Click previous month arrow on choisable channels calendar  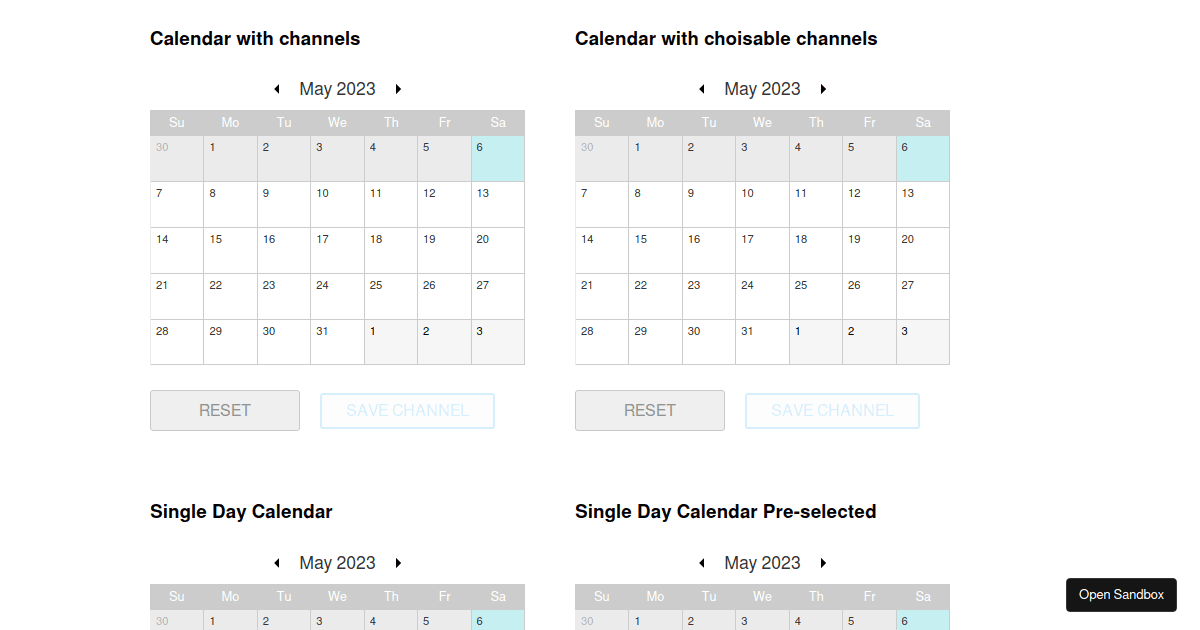pos(702,88)
